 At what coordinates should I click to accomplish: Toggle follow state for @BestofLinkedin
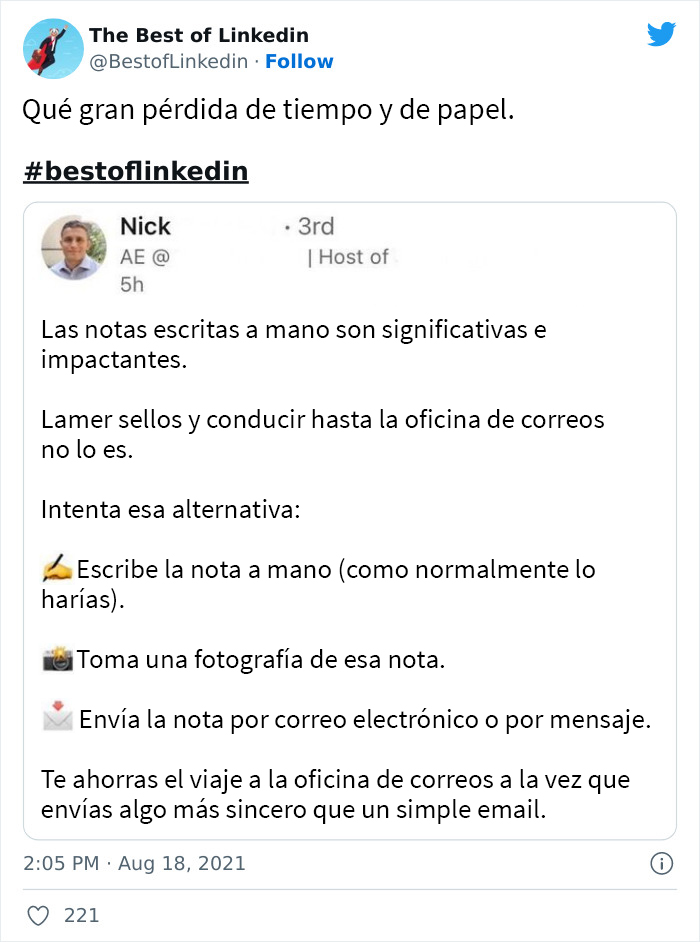click(298, 62)
